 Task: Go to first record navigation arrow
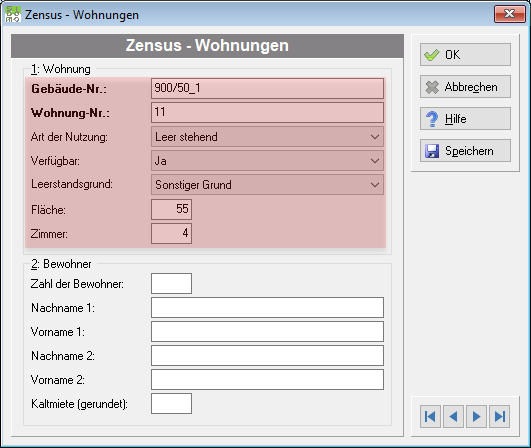click(x=430, y=416)
